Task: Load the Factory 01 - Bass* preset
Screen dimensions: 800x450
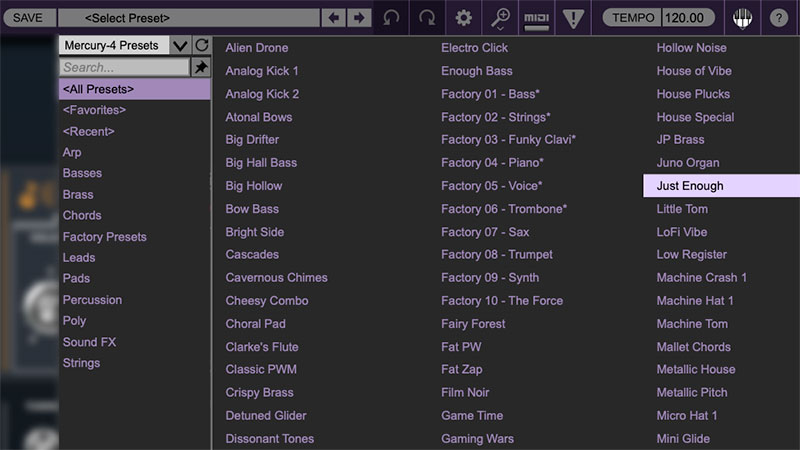Action: pyautogui.click(x=490, y=94)
